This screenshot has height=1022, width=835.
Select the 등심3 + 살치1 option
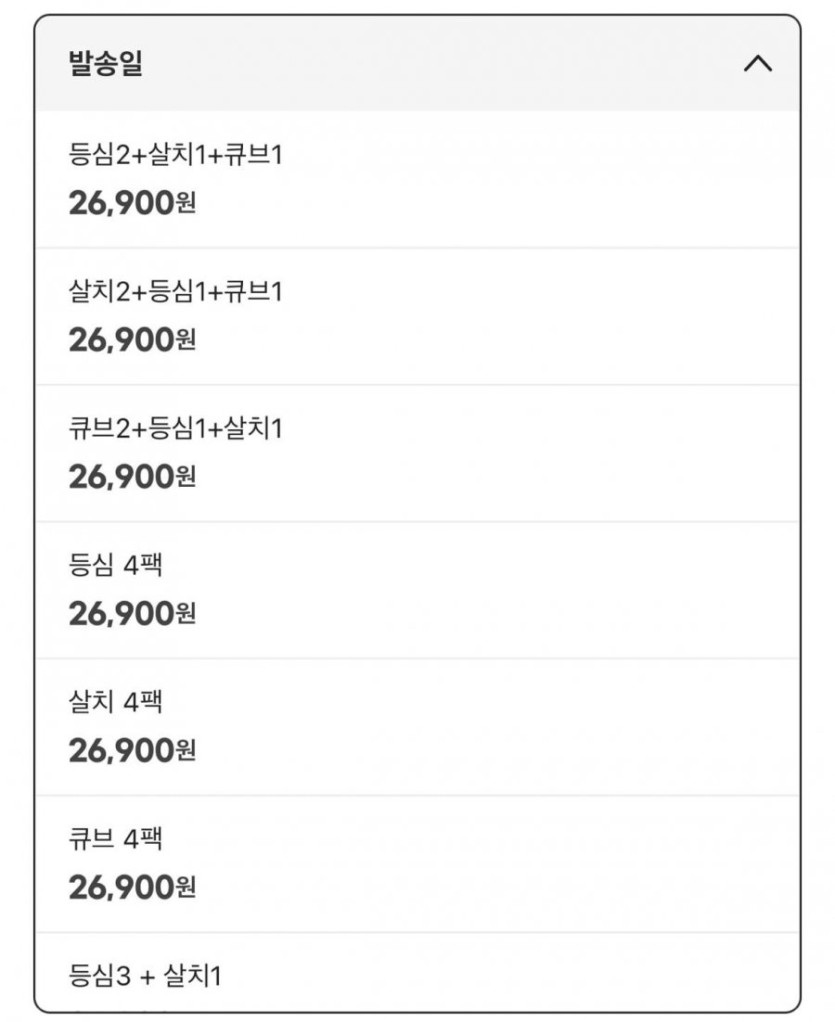pos(144,975)
